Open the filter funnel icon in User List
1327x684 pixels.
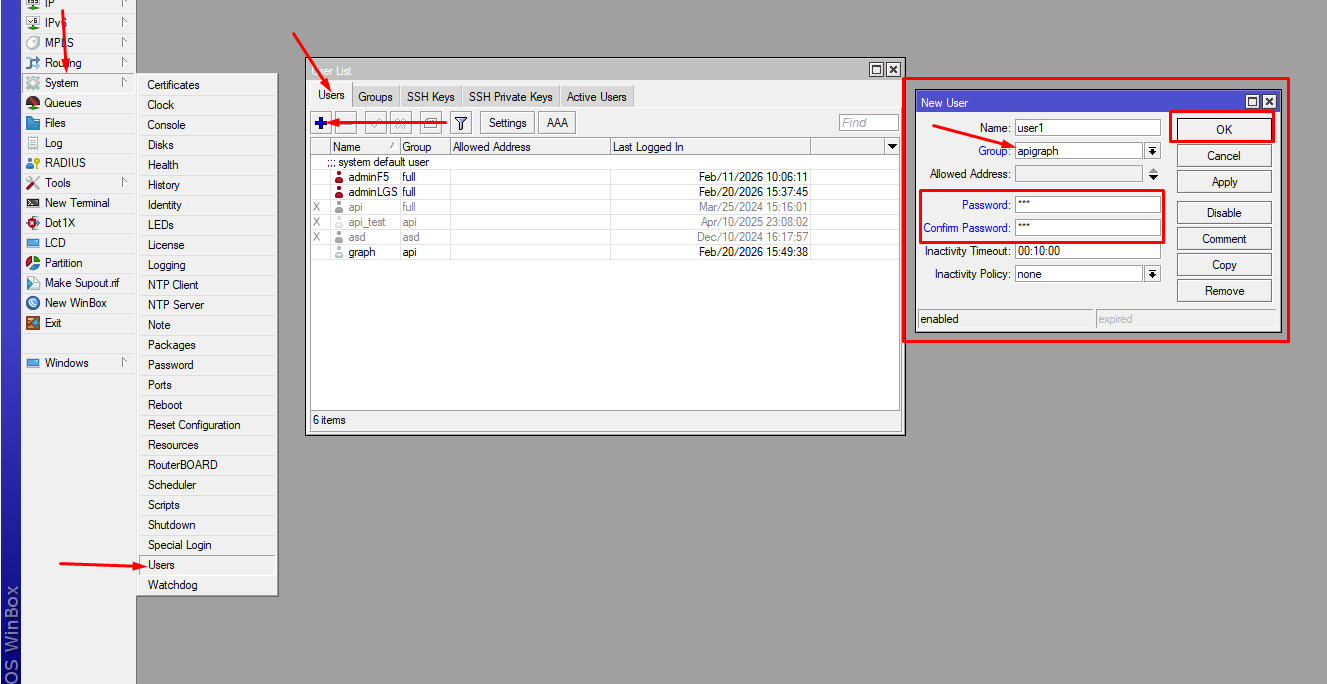point(460,123)
